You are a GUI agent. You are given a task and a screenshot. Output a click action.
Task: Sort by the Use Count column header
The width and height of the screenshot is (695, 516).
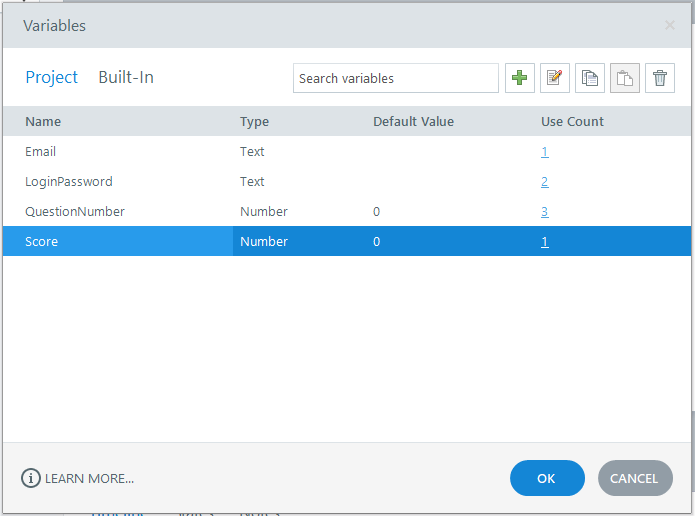tap(572, 122)
